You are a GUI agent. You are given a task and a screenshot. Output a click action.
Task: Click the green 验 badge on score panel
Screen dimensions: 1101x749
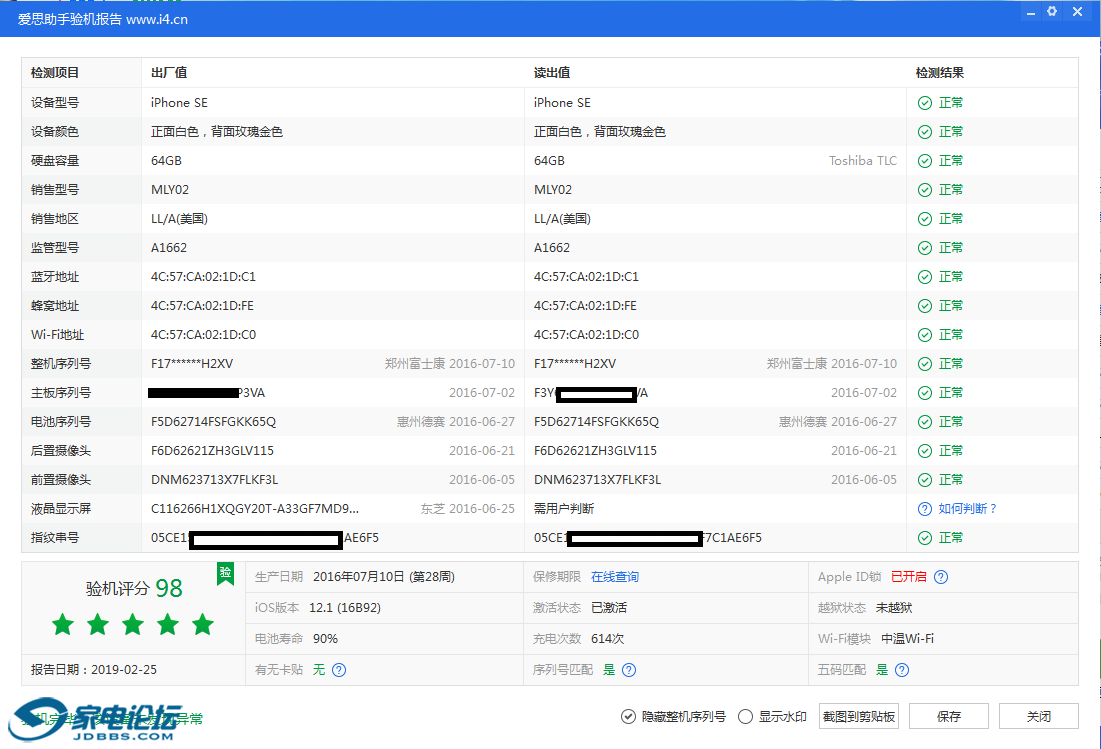click(x=225, y=573)
